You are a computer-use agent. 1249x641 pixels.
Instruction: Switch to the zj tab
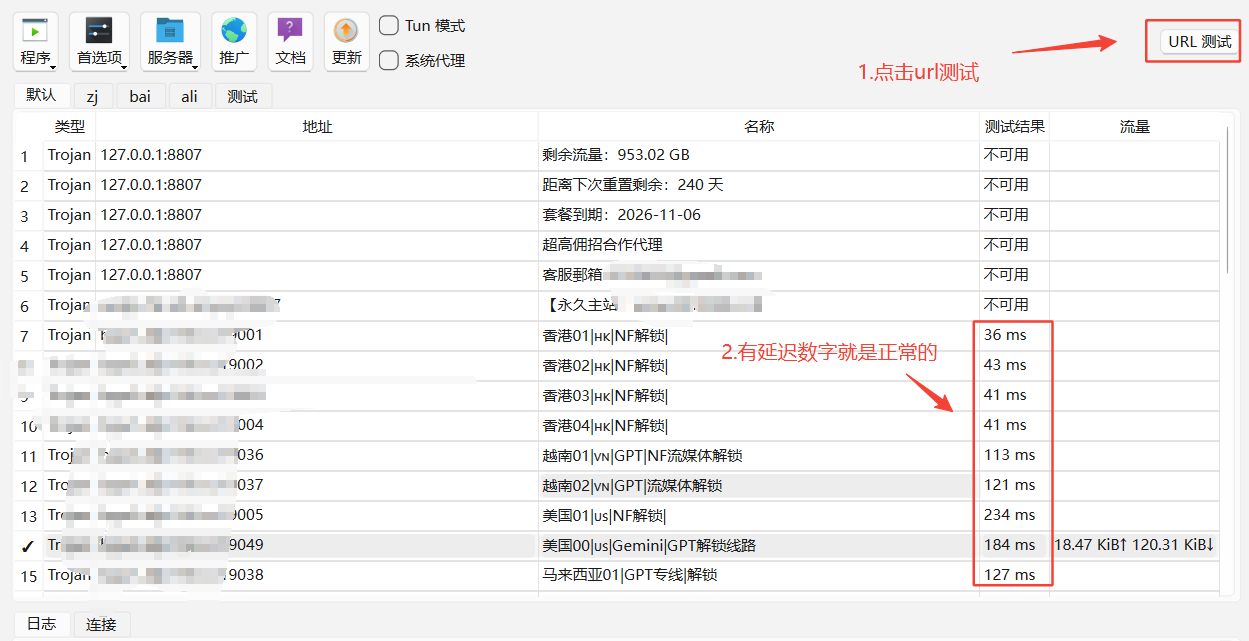tap(92, 97)
